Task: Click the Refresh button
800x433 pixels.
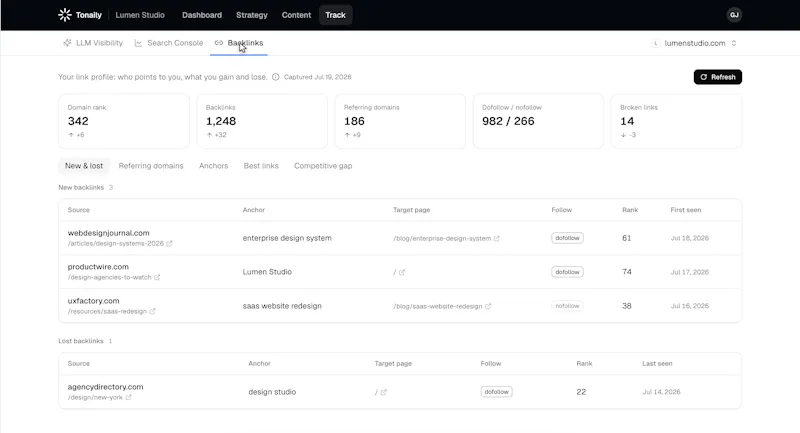Action: (x=717, y=77)
